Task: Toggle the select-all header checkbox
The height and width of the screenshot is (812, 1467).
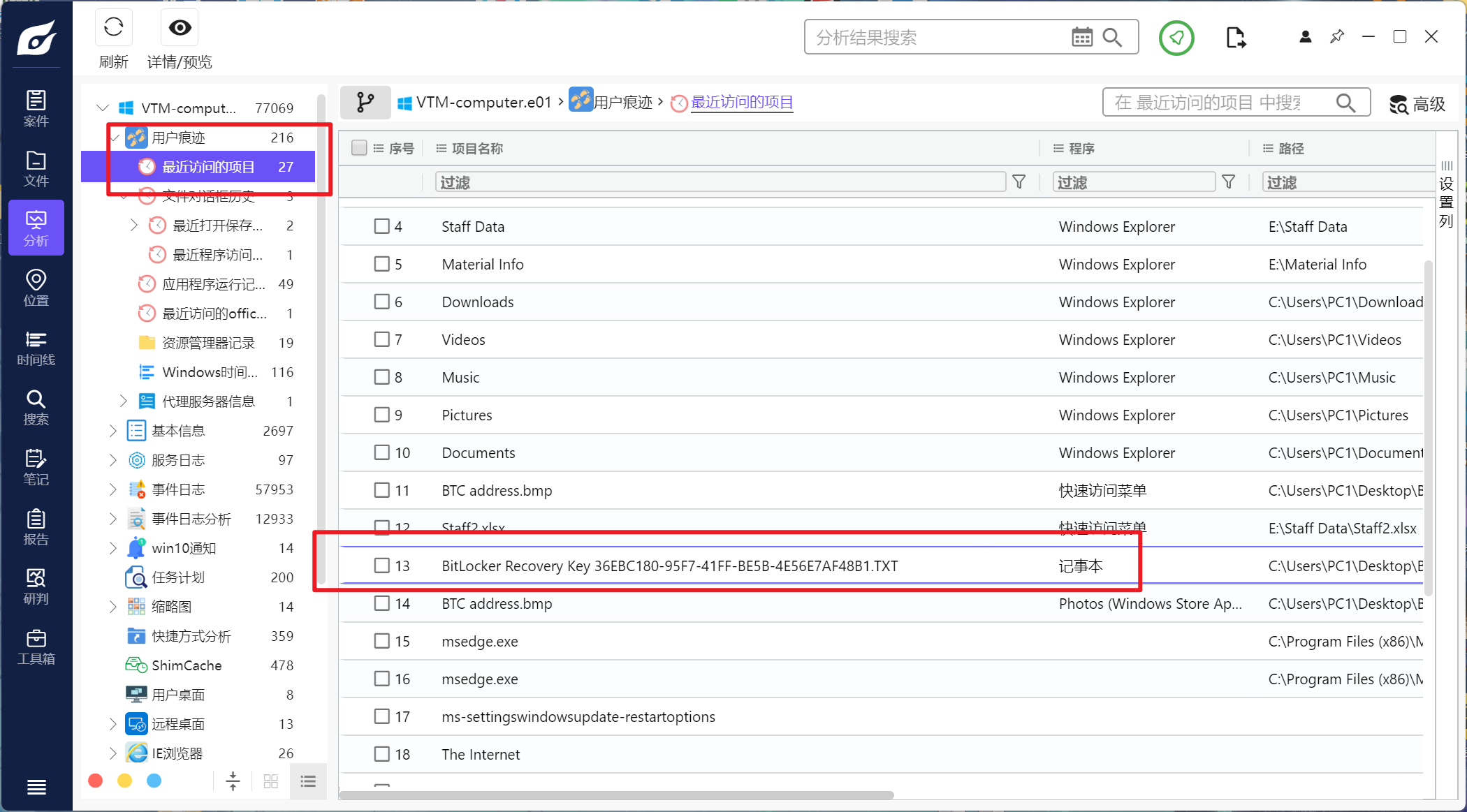Action: [x=359, y=148]
